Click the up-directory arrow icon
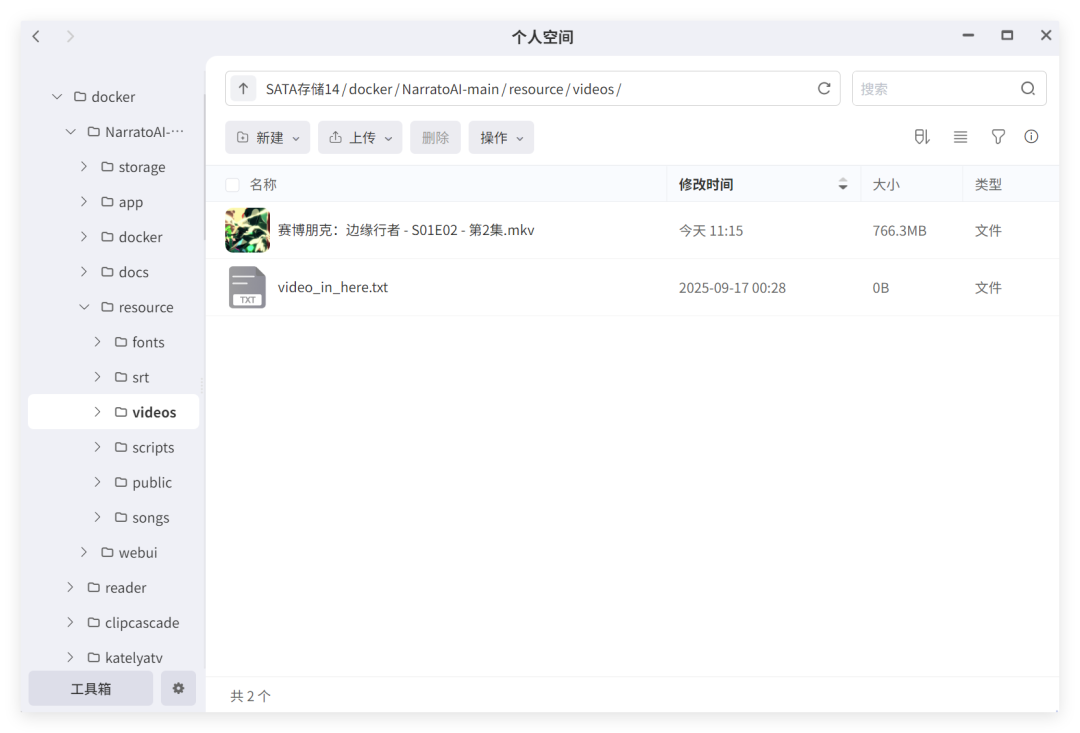This screenshot has width=1080, height=733. coord(243,89)
